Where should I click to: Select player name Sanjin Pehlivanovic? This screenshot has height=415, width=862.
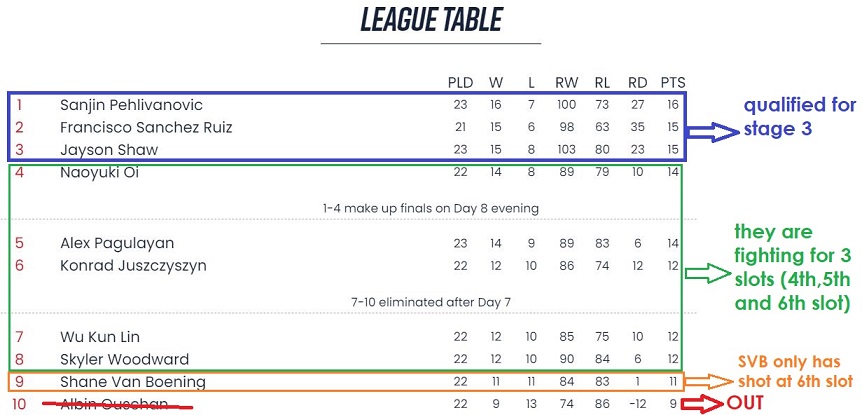(131, 105)
